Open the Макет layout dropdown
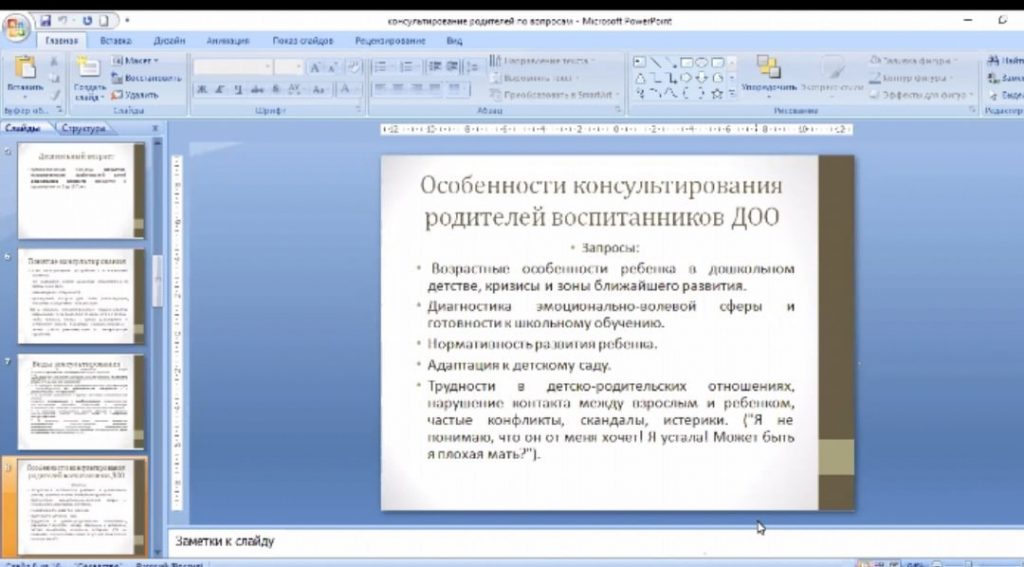The width and height of the screenshot is (1024, 567). [138, 61]
